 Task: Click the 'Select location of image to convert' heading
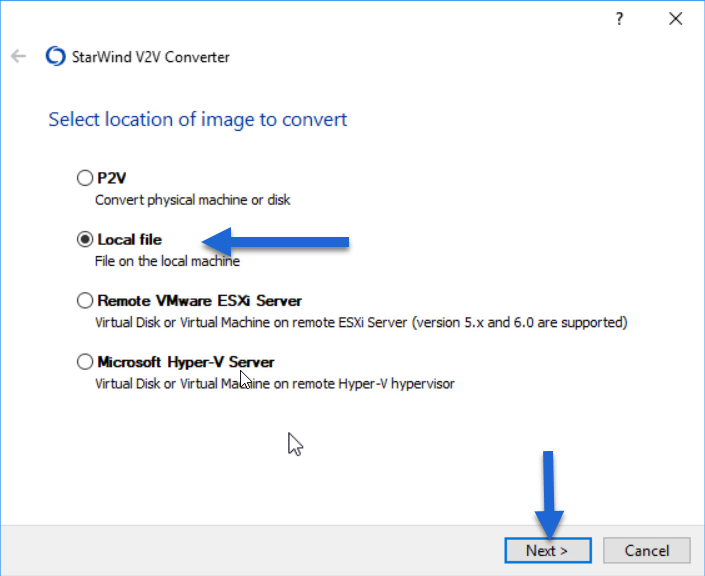pyautogui.click(x=198, y=120)
